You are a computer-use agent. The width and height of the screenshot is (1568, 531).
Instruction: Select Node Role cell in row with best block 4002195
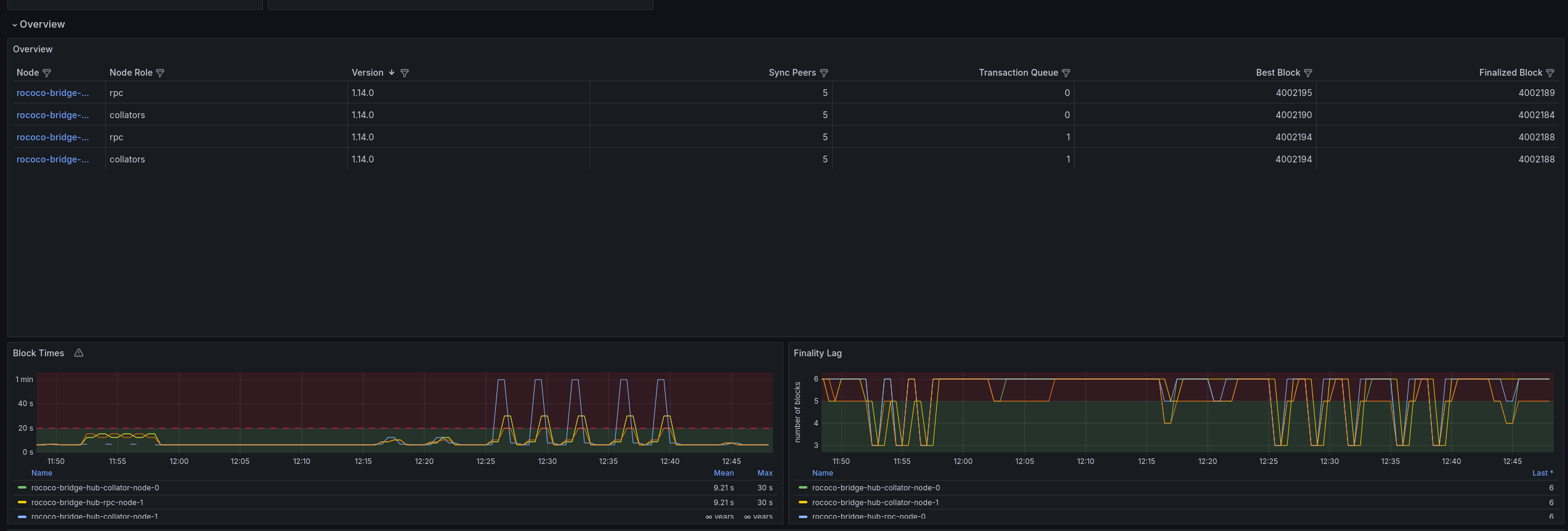(227, 93)
